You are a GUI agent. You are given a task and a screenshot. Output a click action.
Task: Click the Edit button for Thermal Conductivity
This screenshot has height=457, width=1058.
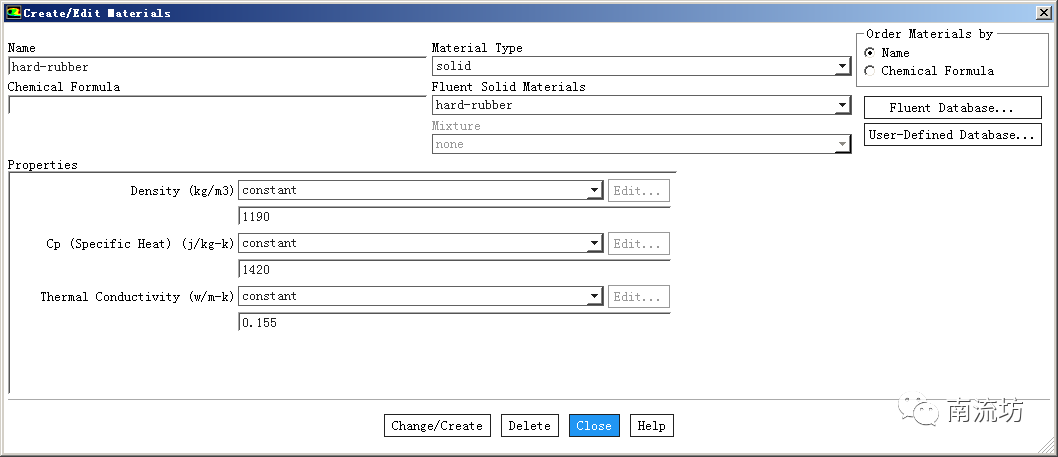pyautogui.click(x=639, y=297)
